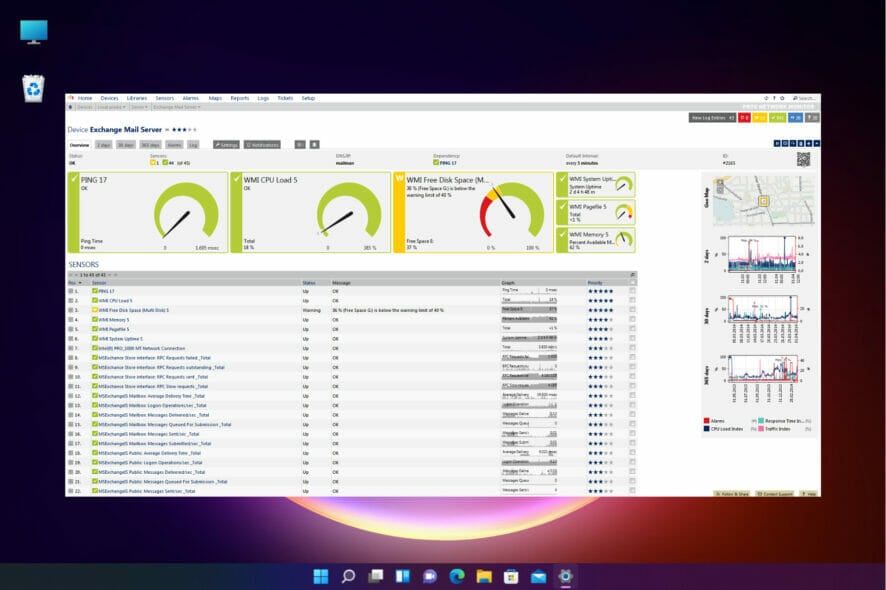
Task: Tick the select-all checkbox in the sensor table header
Action: click(x=632, y=282)
